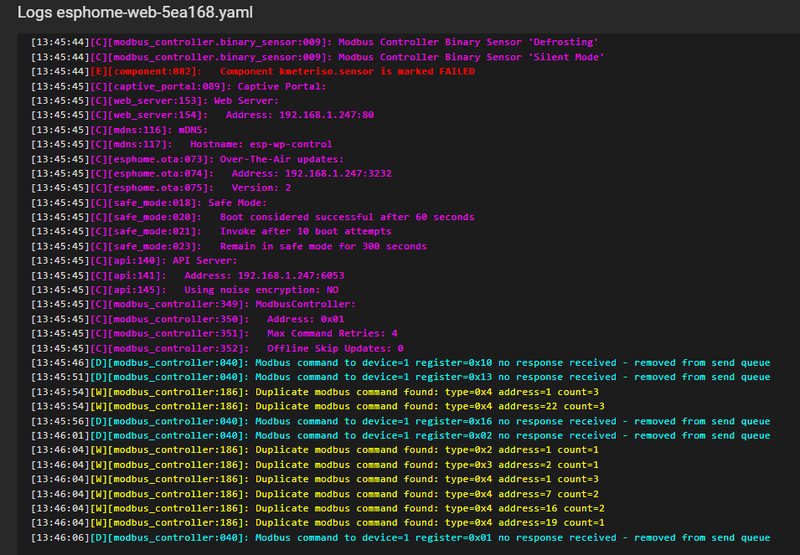
Task: Click the register=0x10 no response log line
Action: (x=400, y=363)
